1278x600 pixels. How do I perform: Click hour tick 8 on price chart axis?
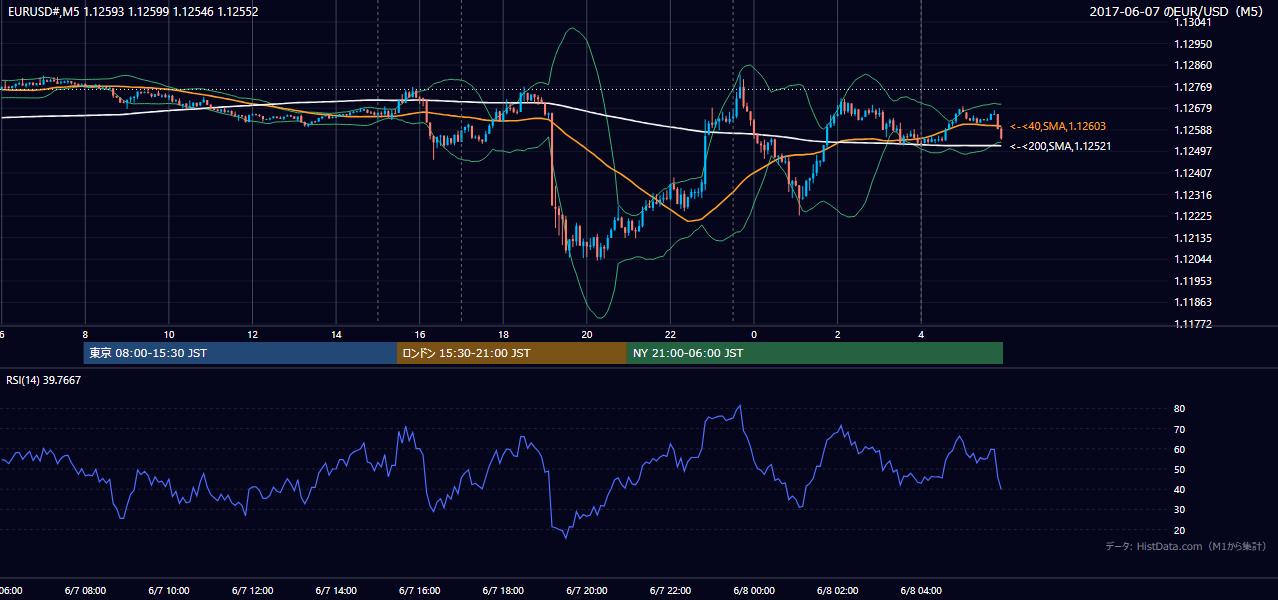click(x=85, y=334)
